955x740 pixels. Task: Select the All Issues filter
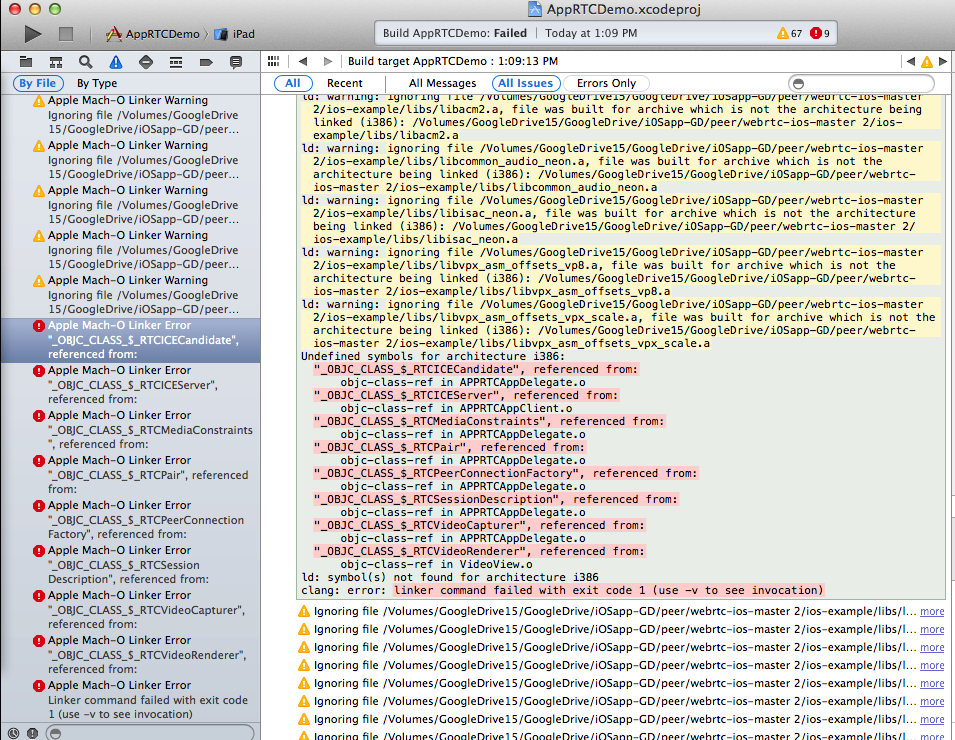click(x=526, y=83)
